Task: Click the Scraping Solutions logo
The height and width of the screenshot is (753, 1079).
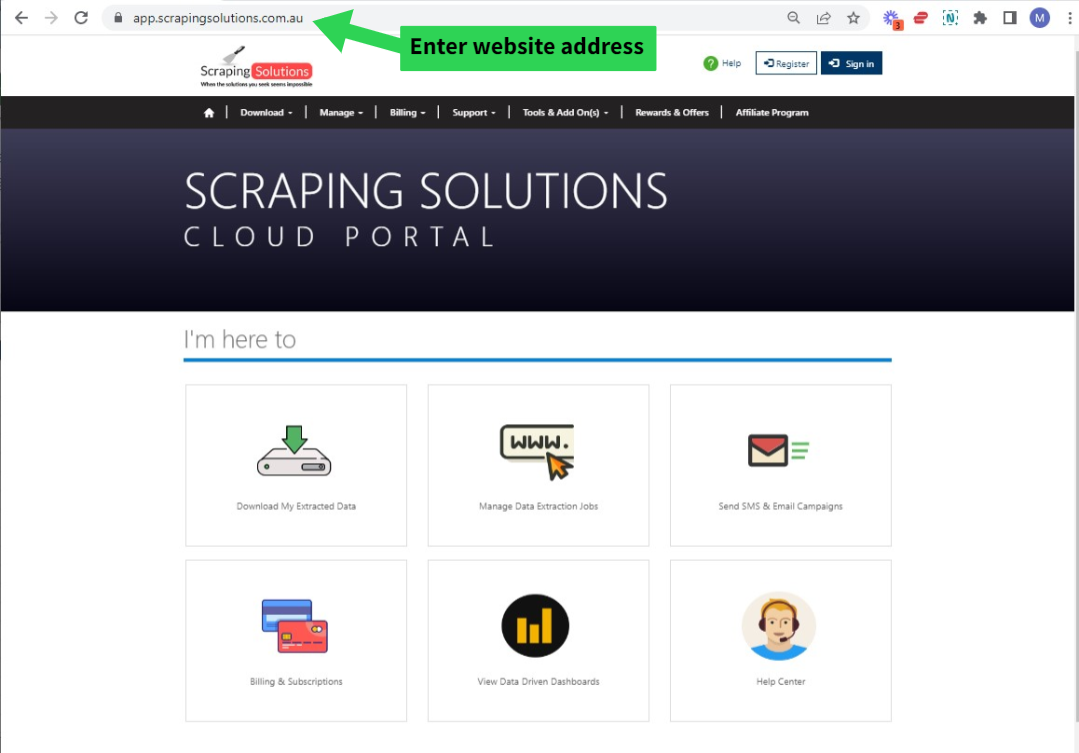Action: pyautogui.click(x=256, y=67)
